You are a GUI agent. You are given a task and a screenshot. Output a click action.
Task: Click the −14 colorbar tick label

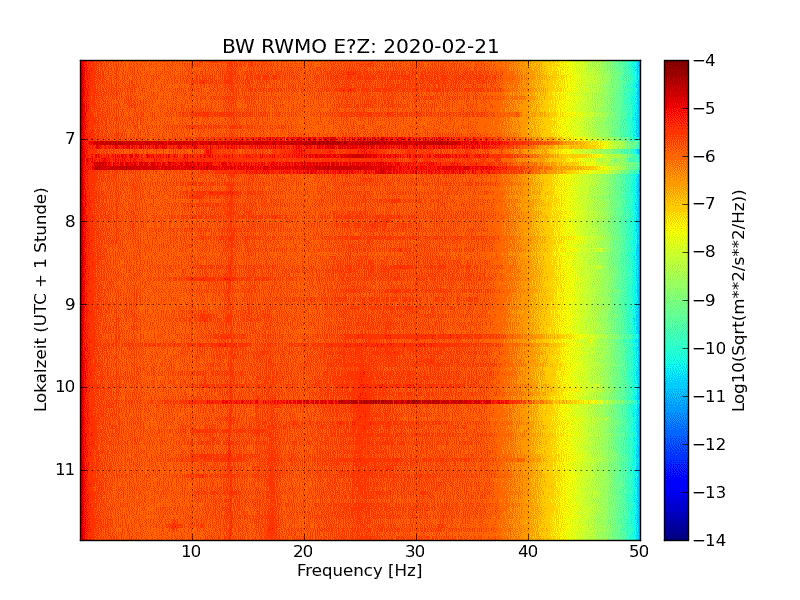710,540
